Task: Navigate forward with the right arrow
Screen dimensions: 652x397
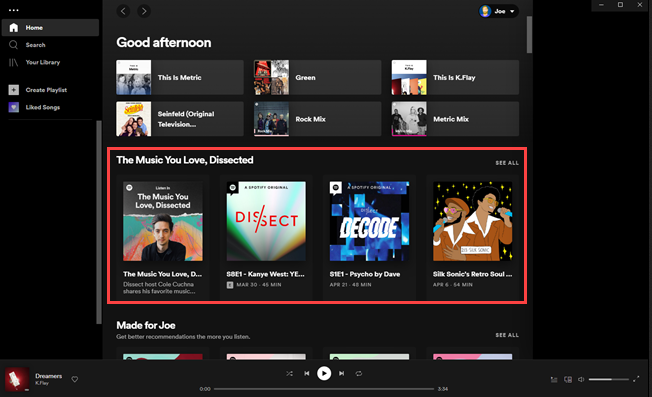Action: [x=144, y=11]
